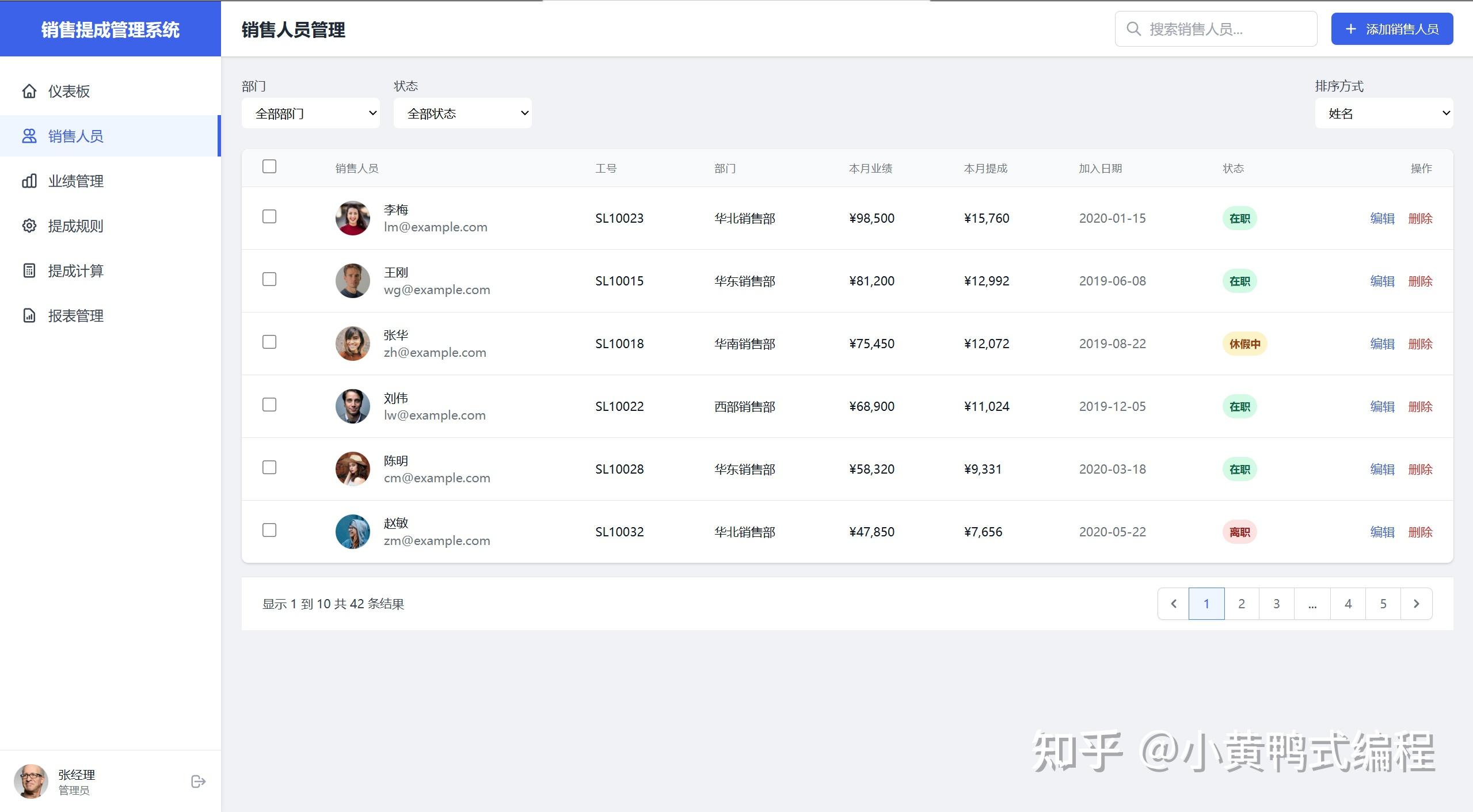Viewport: 1473px width, 812px height.
Task: Jump to page 3 in the pagination
Action: click(1276, 604)
